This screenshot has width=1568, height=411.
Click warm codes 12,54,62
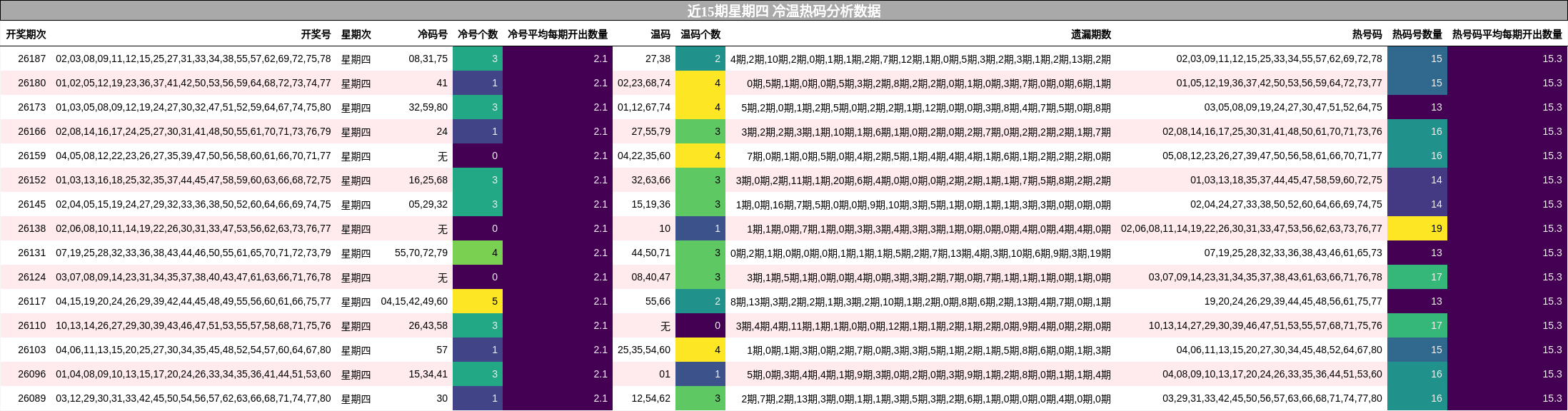[x=651, y=398]
